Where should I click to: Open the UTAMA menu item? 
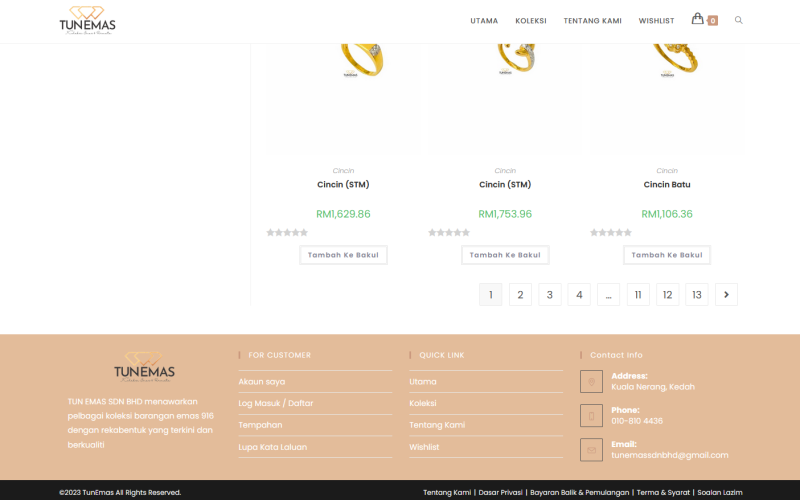click(x=484, y=21)
